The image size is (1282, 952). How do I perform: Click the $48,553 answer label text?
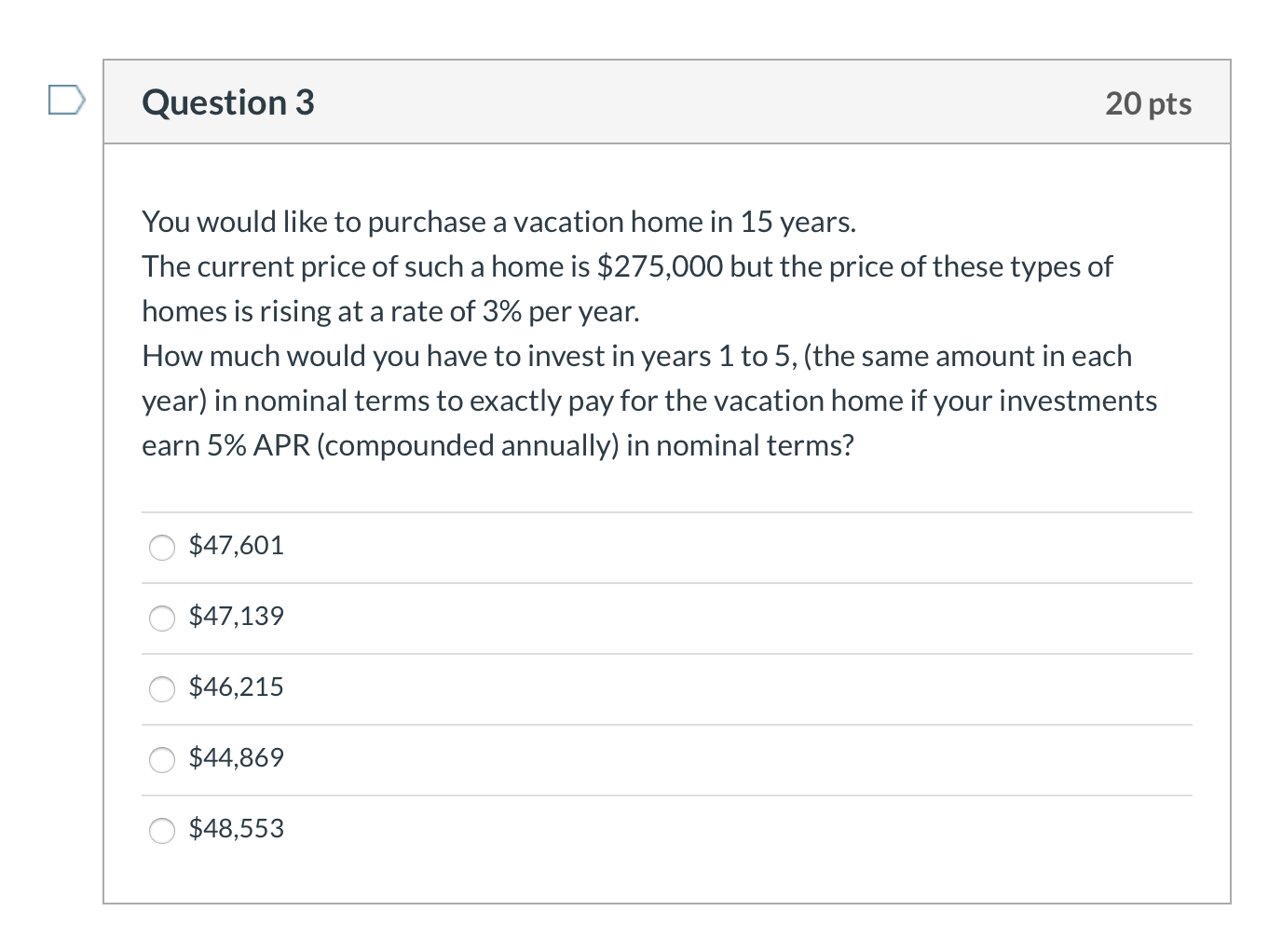237,828
